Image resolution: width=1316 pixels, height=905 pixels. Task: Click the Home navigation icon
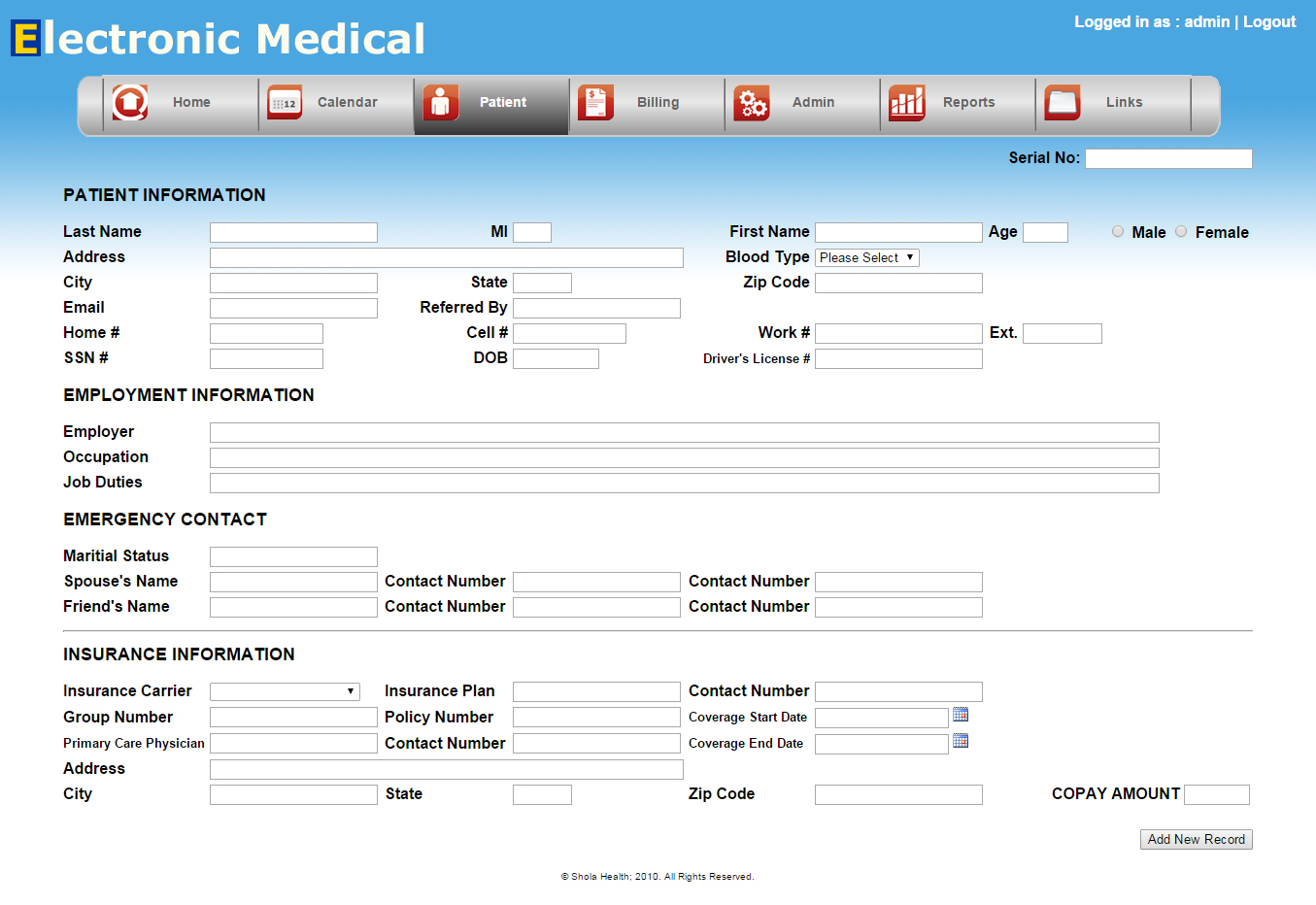[x=129, y=101]
